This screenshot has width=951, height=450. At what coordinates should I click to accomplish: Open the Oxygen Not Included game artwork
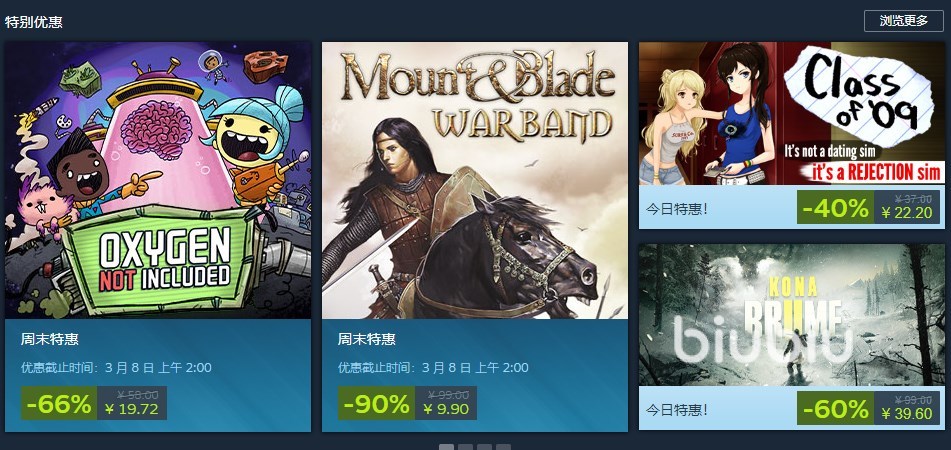158,180
